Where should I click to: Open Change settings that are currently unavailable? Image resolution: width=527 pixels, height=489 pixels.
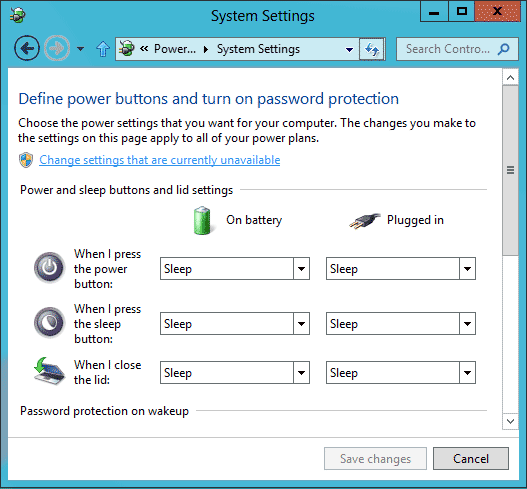160,160
